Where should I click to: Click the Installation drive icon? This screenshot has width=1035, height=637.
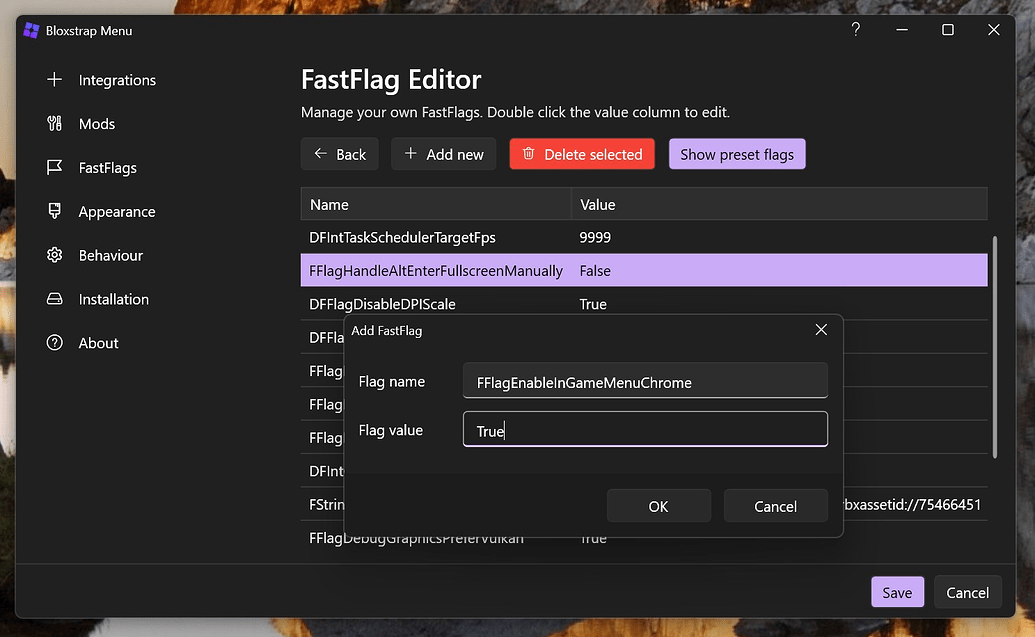pyautogui.click(x=54, y=299)
